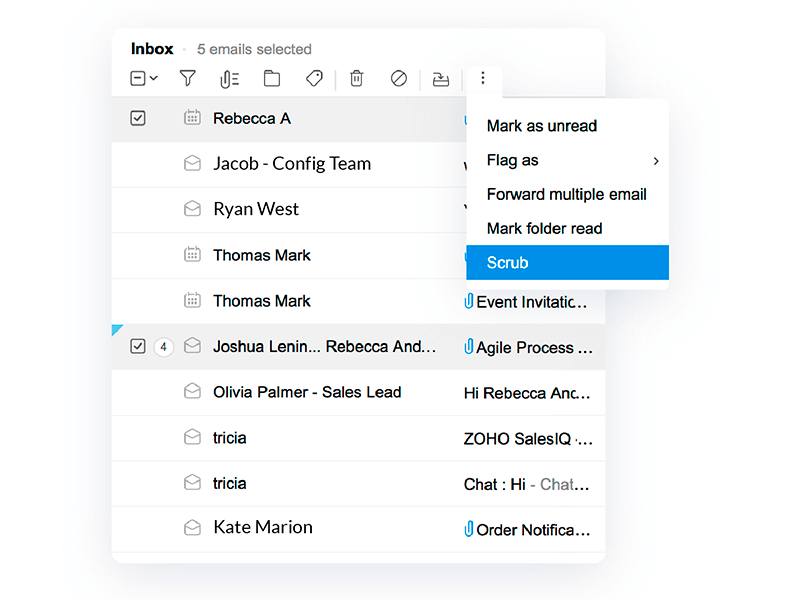Open the attachment view options icon

230,78
